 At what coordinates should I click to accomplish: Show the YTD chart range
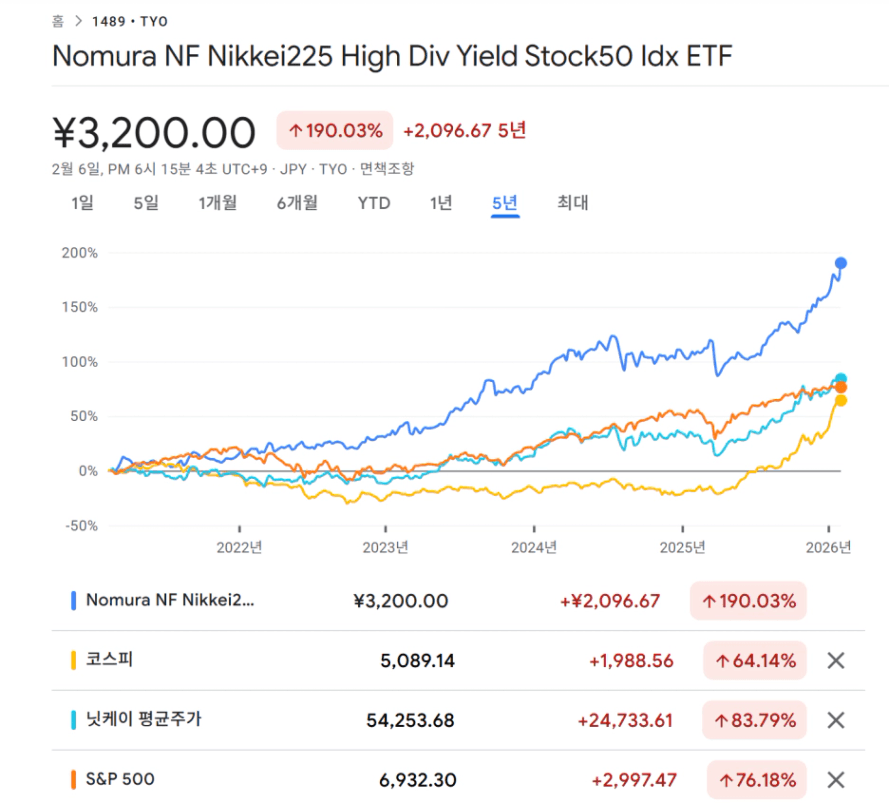(x=374, y=203)
